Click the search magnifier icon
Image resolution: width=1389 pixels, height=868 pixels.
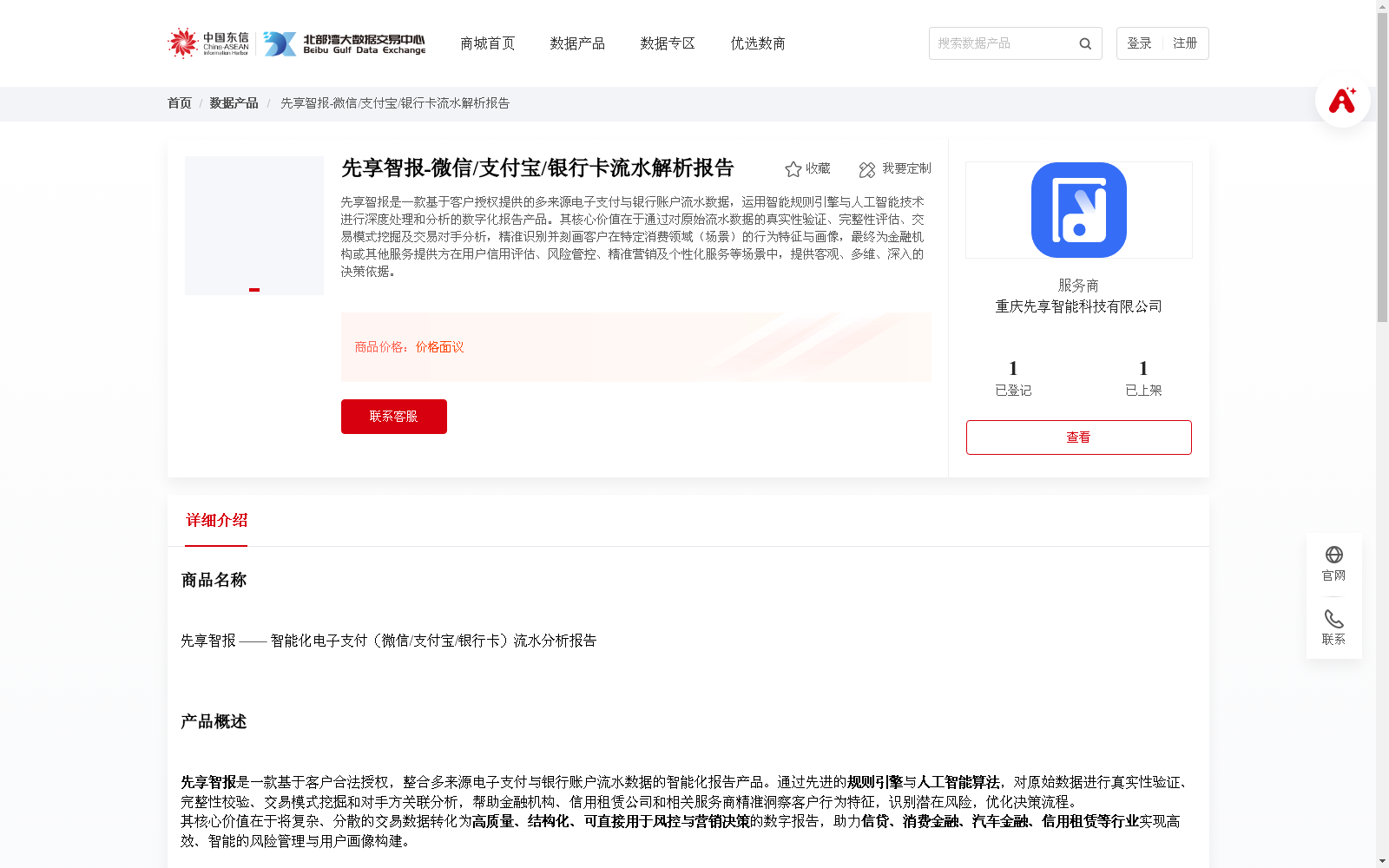coord(1085,43)
